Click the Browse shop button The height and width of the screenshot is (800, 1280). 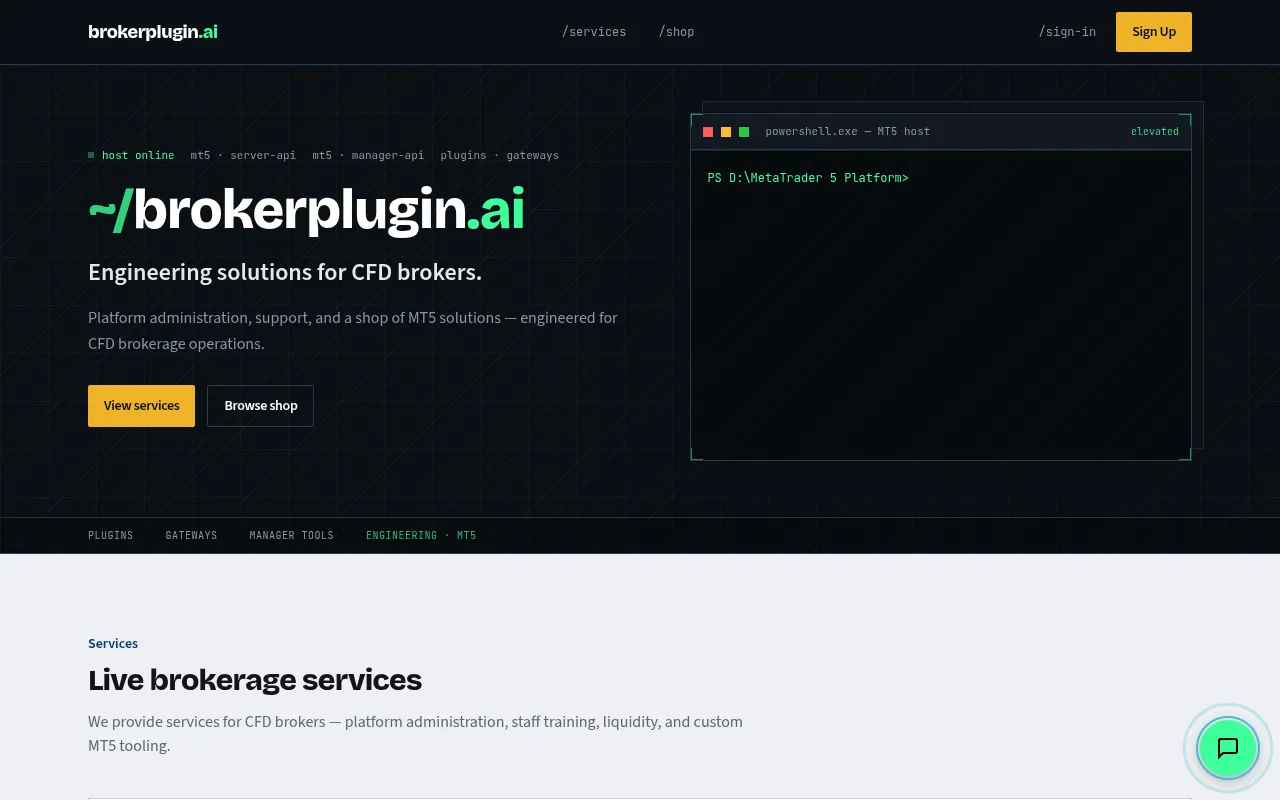click(260, 406)
